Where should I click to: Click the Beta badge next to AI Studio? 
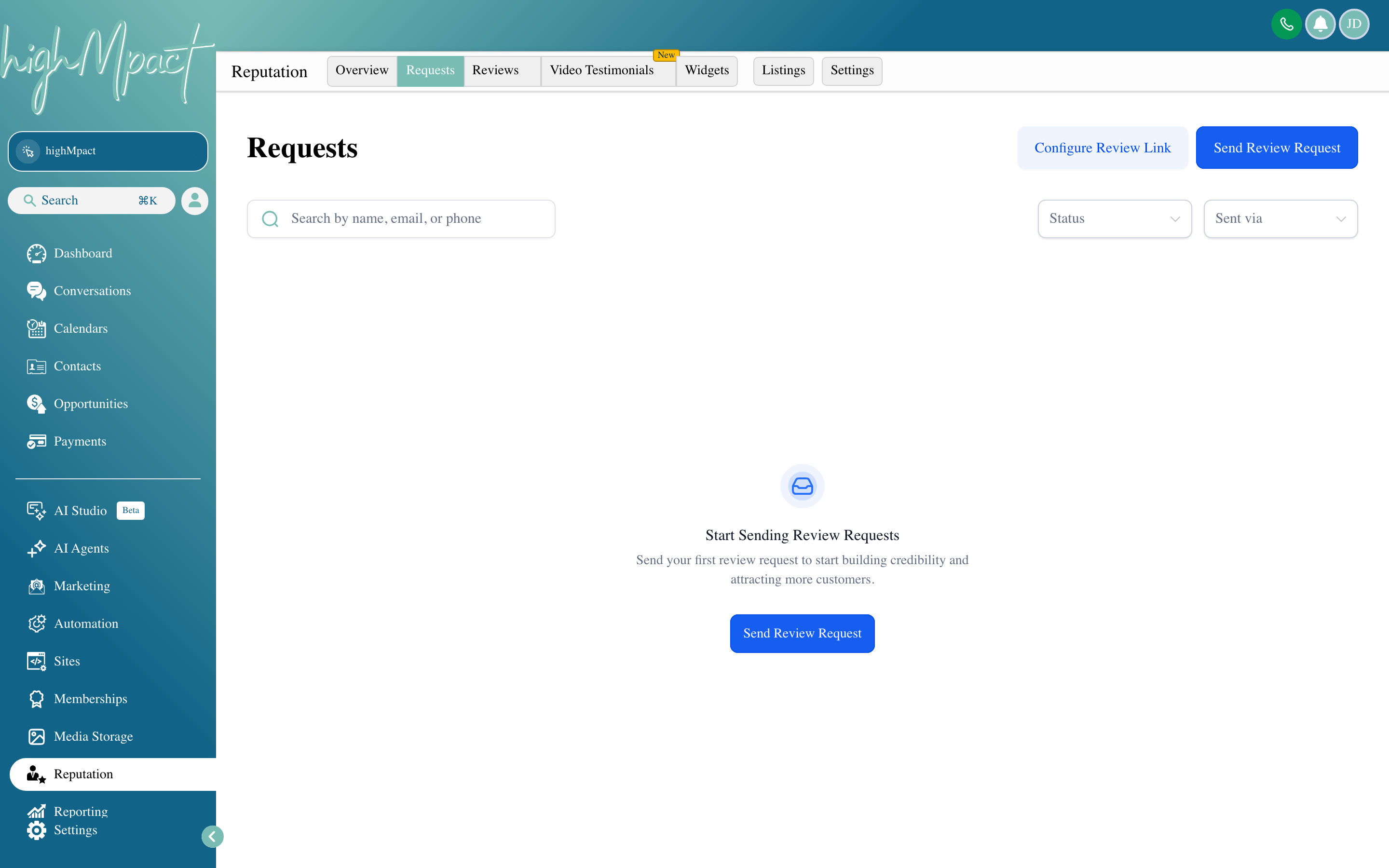click(130, 510)
